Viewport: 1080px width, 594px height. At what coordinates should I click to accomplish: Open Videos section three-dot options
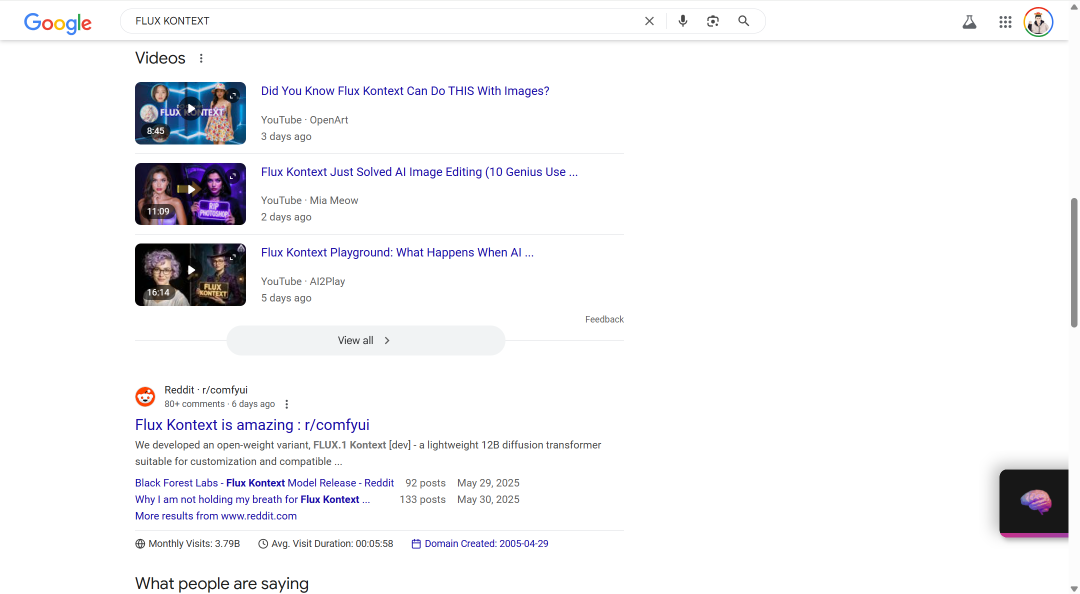(x=201, y=59)
